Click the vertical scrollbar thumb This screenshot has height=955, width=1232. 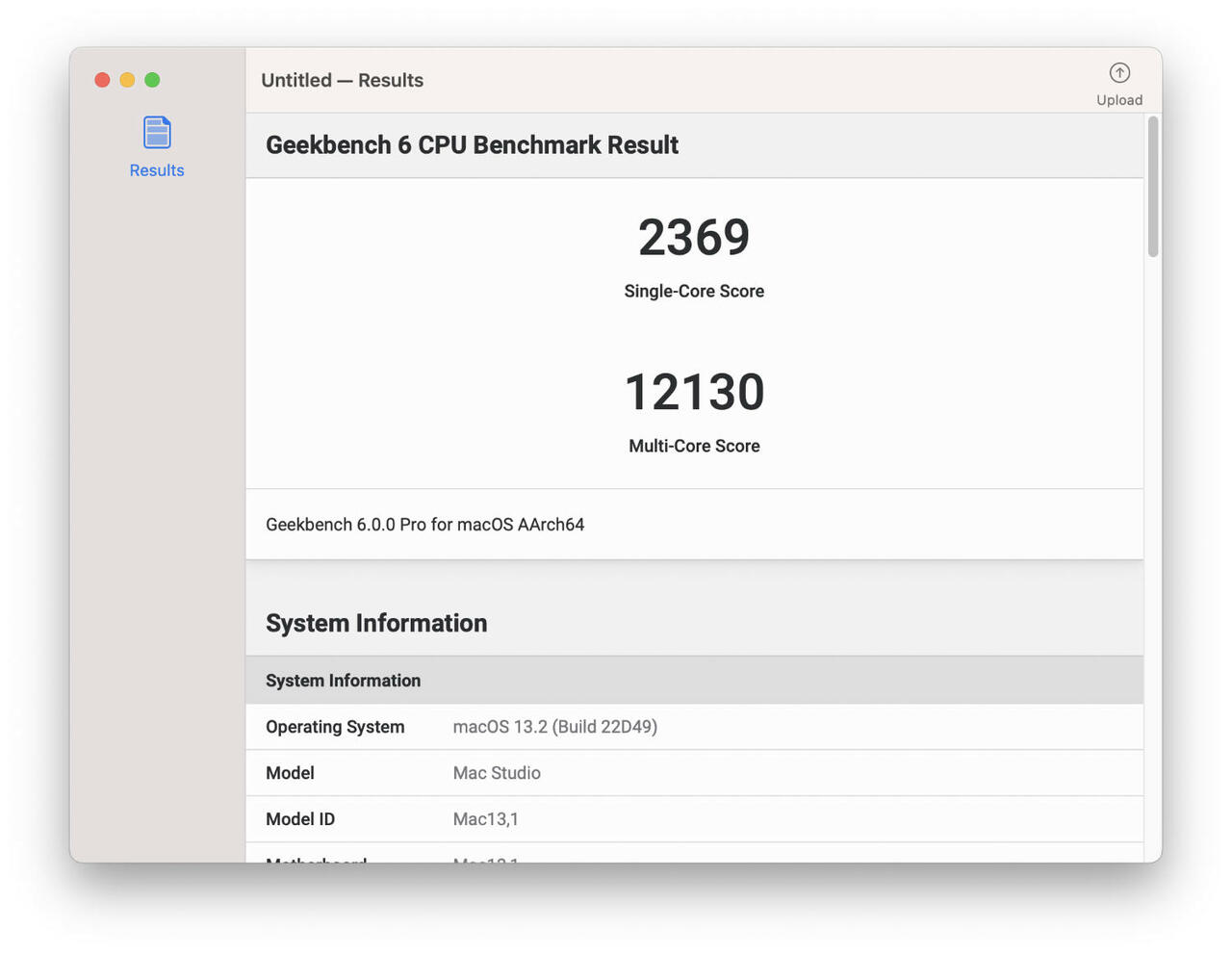coord(1152,187)
